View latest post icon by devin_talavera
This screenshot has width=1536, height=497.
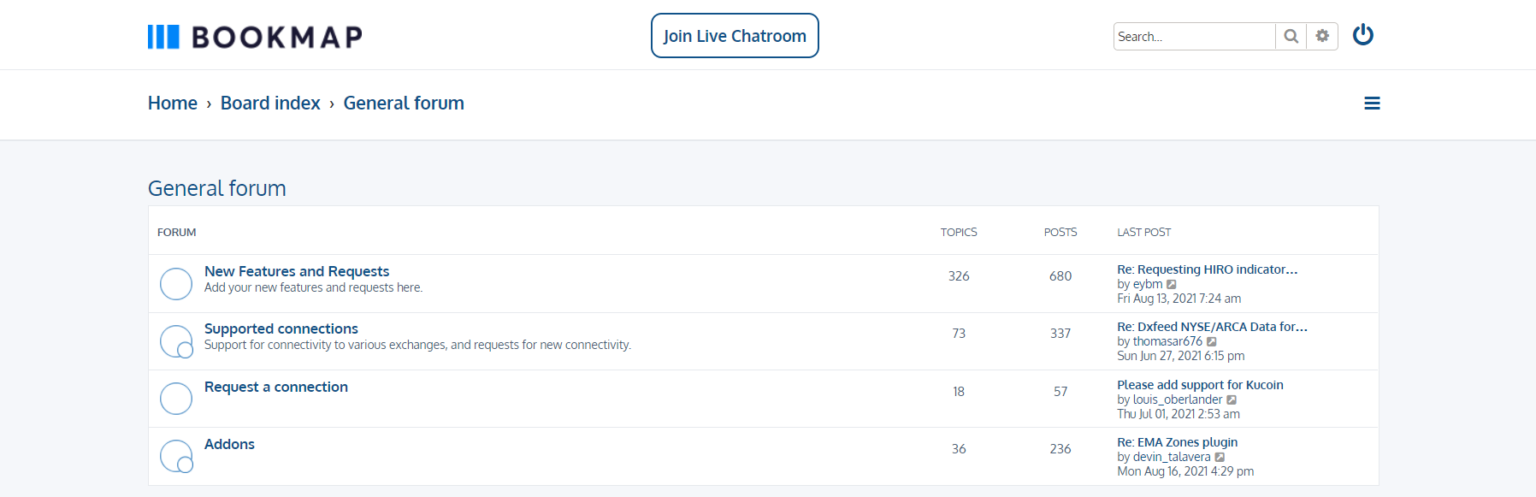point(1220,457)
